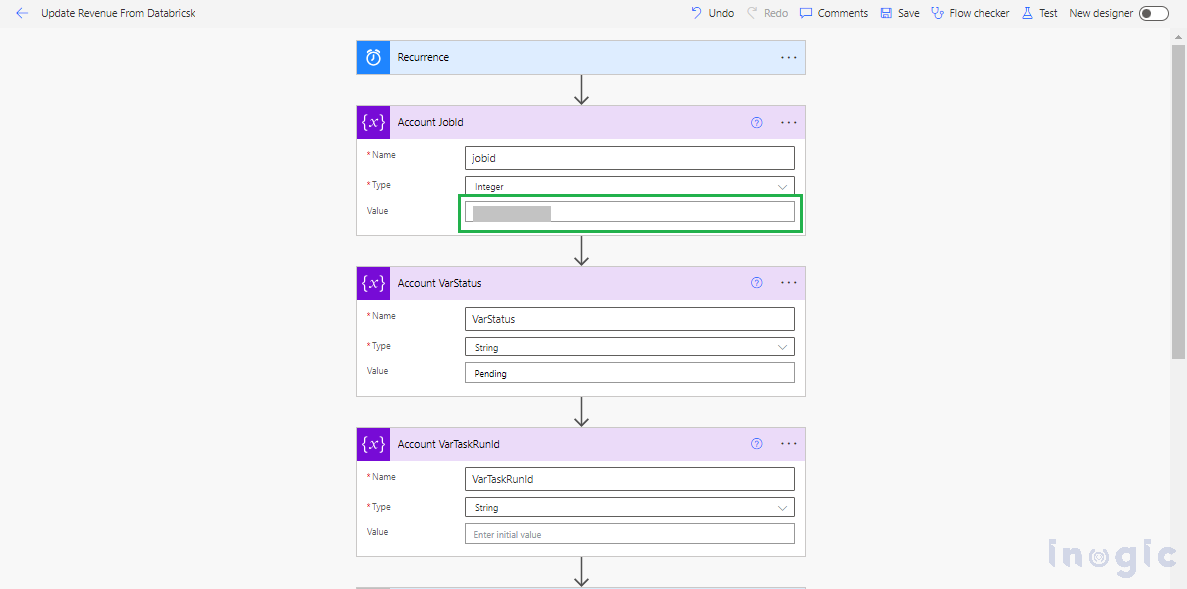
Task: Click the Account VarStatus variable icon
Action: [x=373, y=283]
